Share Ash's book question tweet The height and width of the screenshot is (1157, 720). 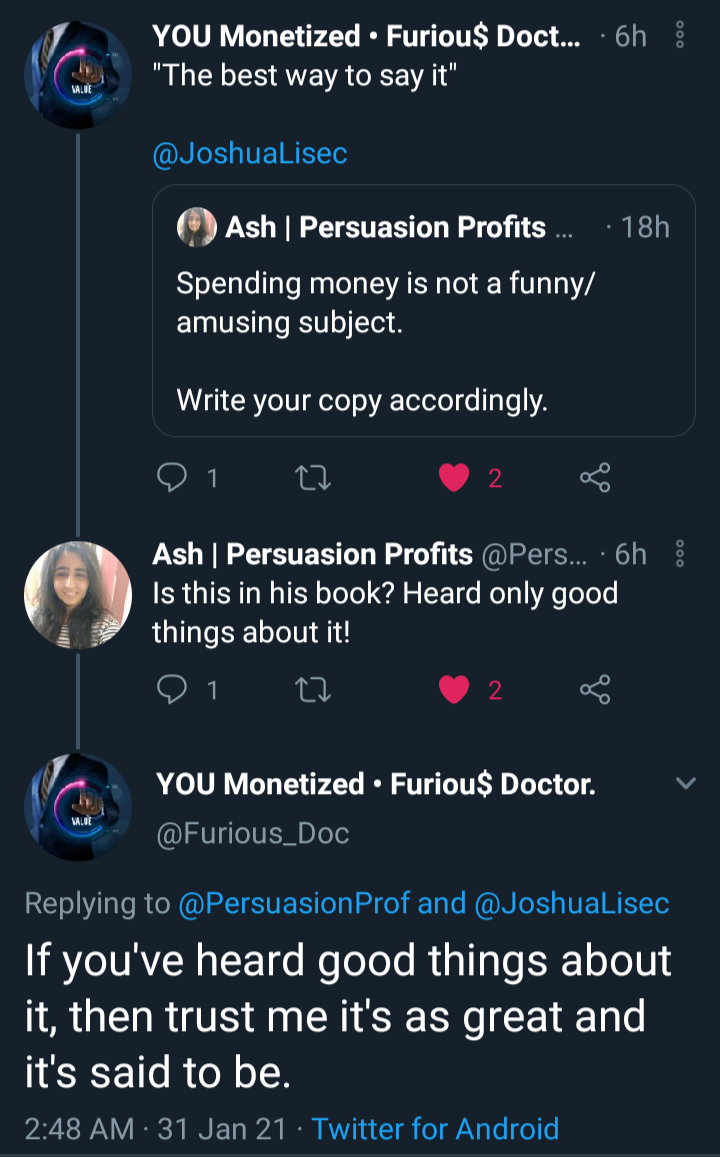click(x=595, y=689)
